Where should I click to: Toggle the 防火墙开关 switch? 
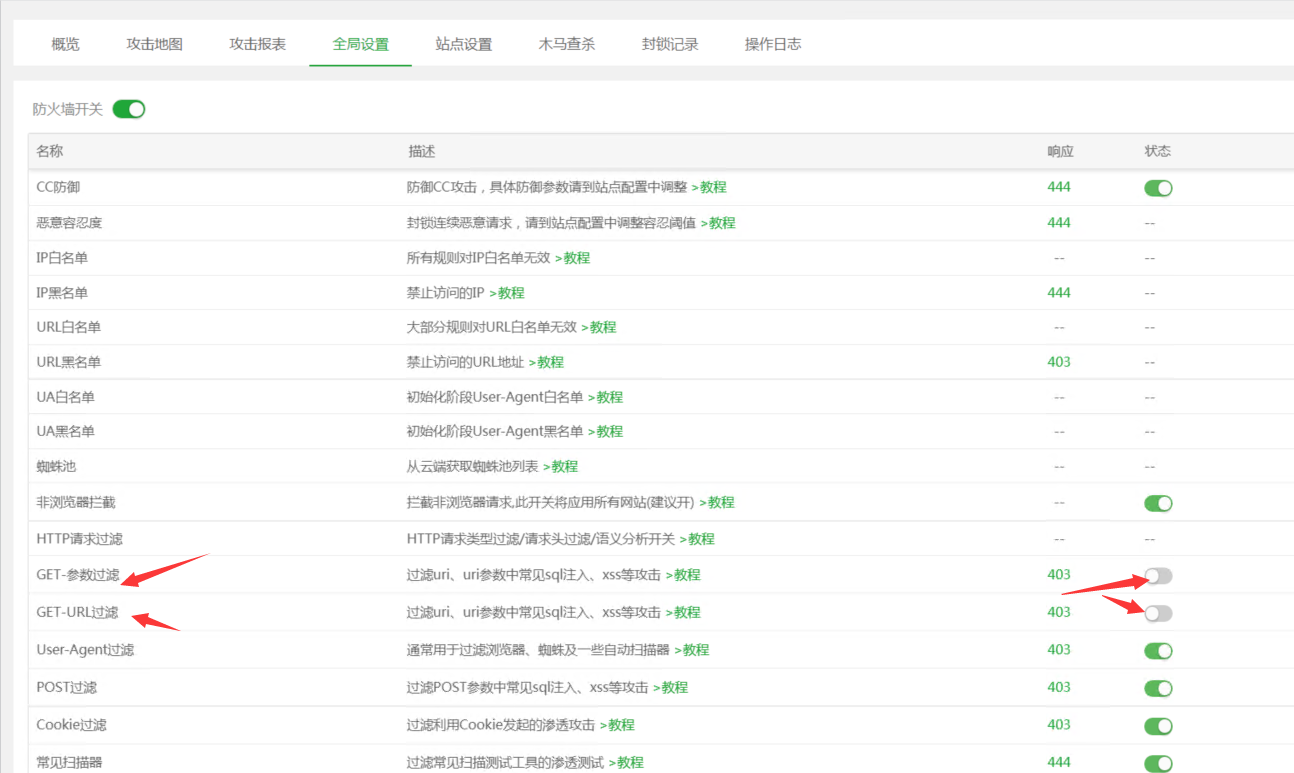point(129,109)
